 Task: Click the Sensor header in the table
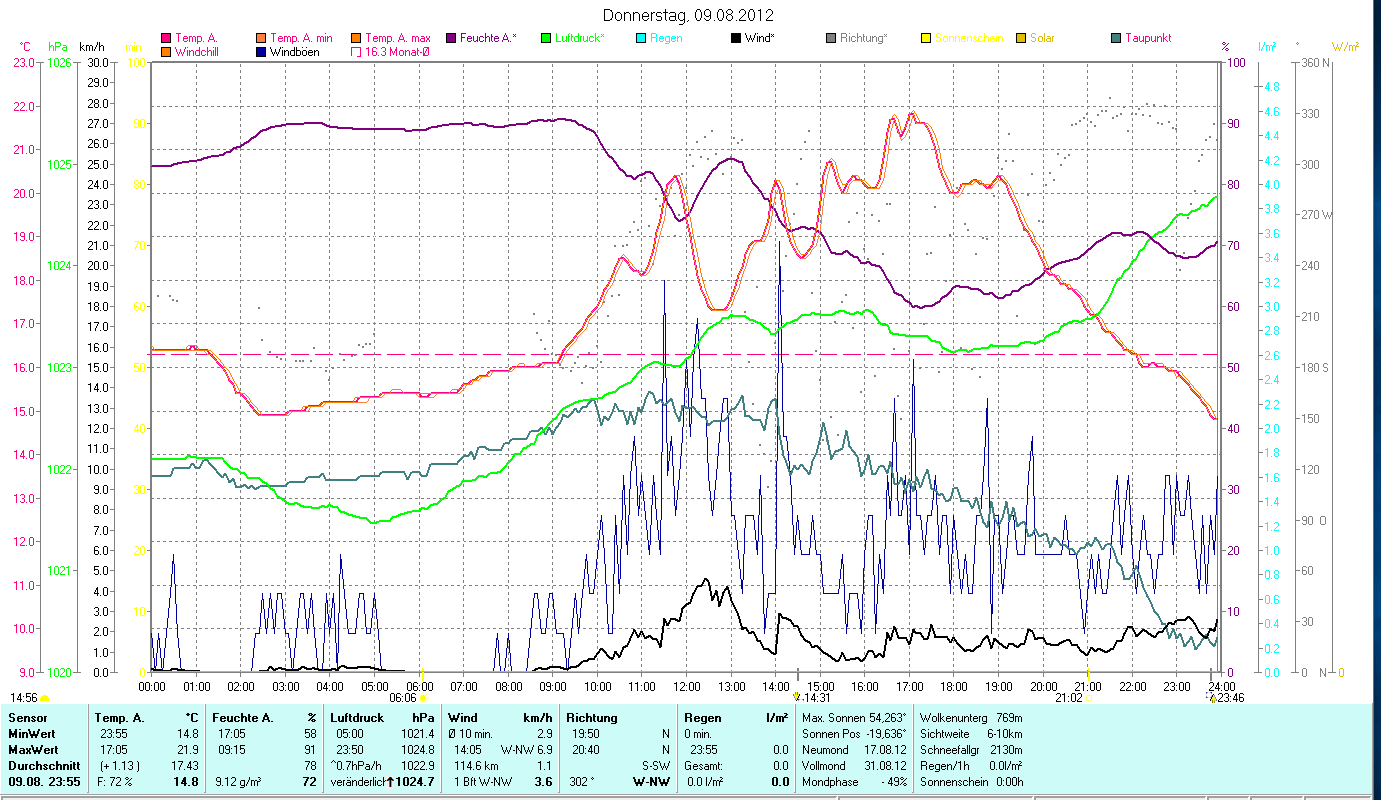click(x=27, y=718)
